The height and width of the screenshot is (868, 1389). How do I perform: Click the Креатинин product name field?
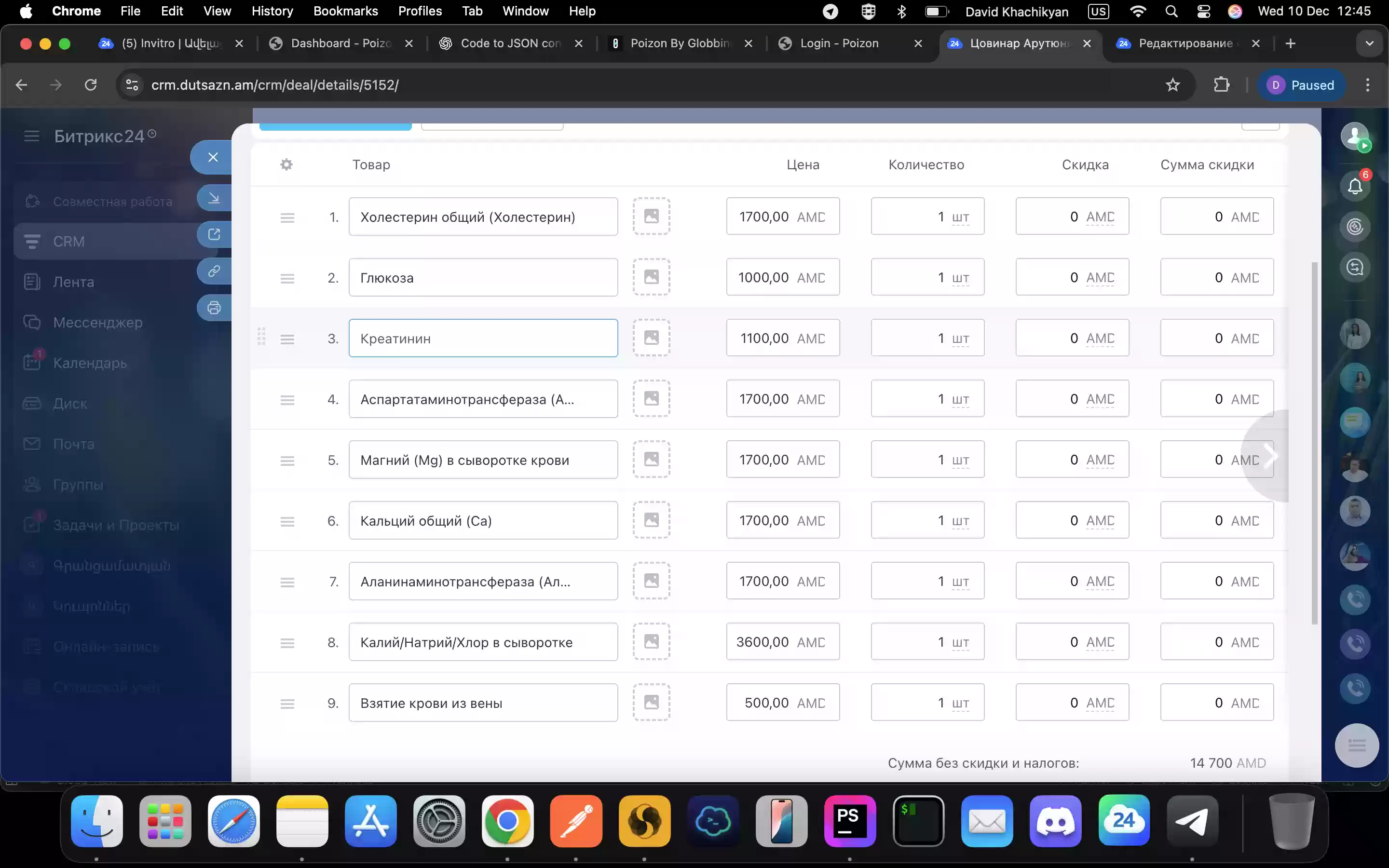[x=483, y=338]
